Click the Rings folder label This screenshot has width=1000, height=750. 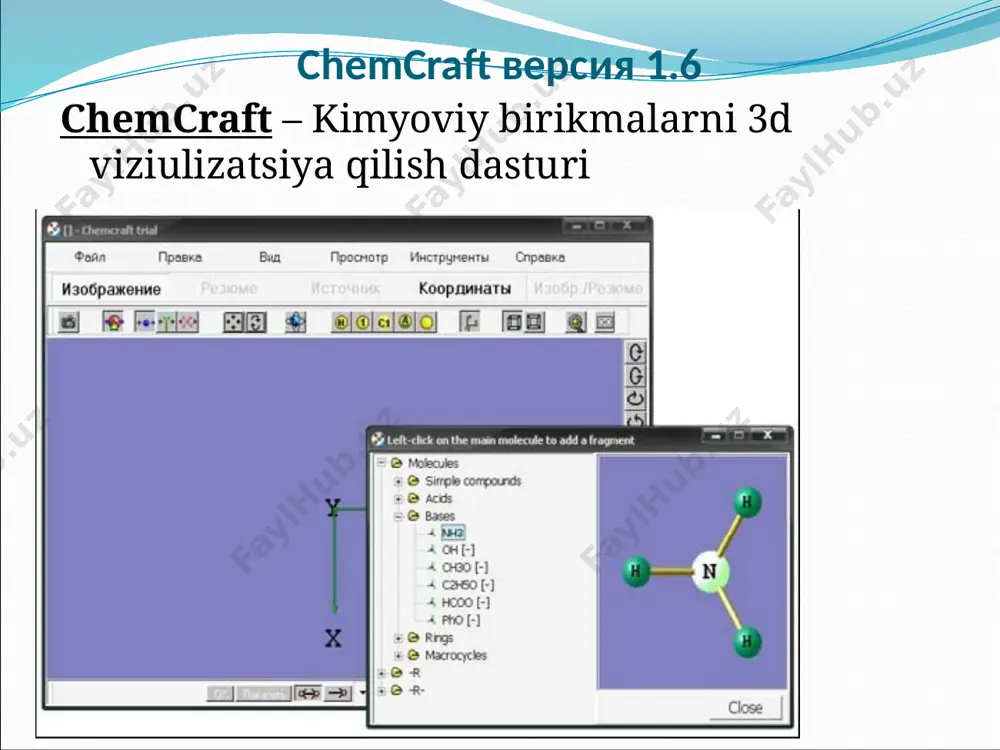[439, 638]
